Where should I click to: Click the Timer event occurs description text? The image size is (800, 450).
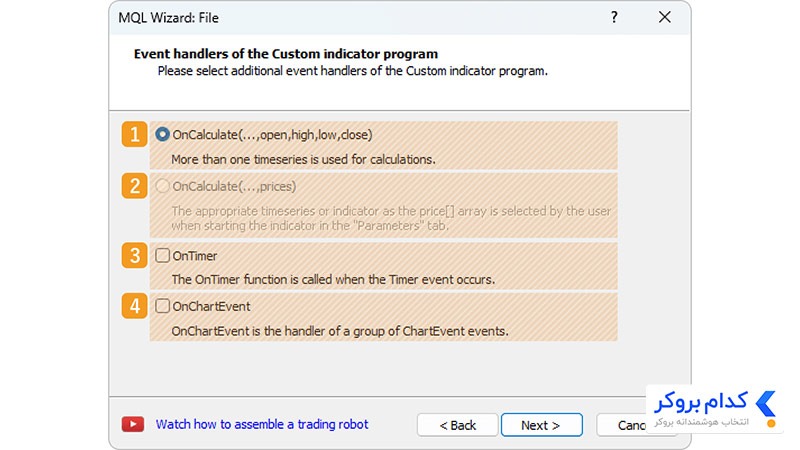[333, 280]
